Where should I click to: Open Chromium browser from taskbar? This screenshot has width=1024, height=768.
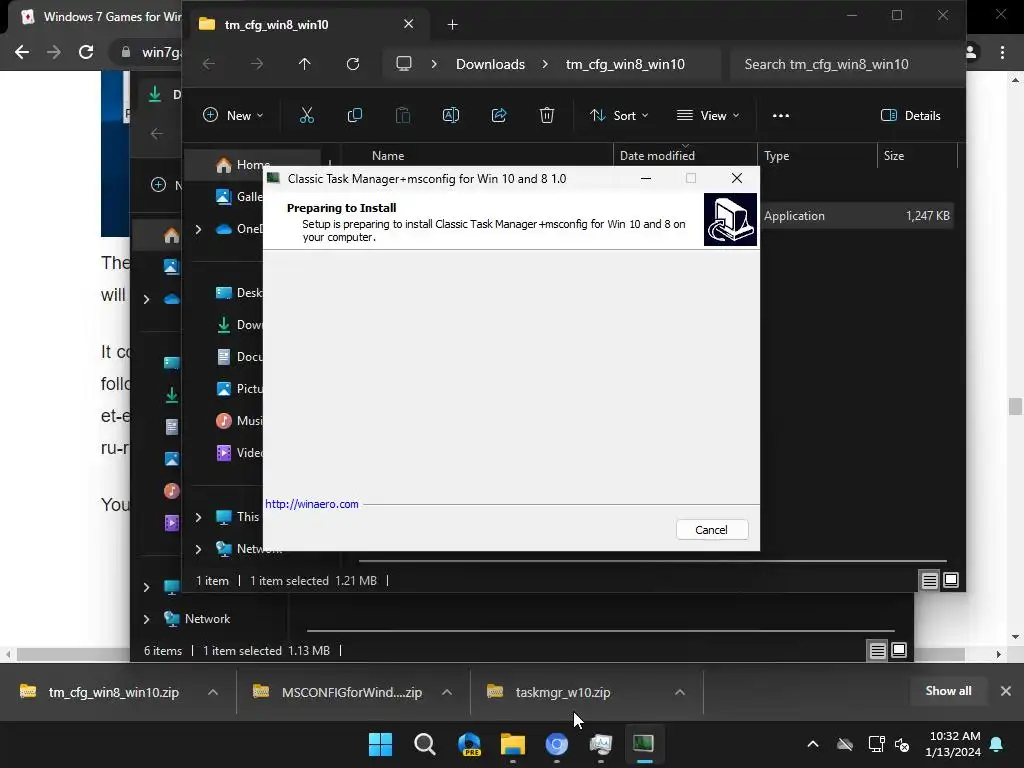tap(556, 744)
